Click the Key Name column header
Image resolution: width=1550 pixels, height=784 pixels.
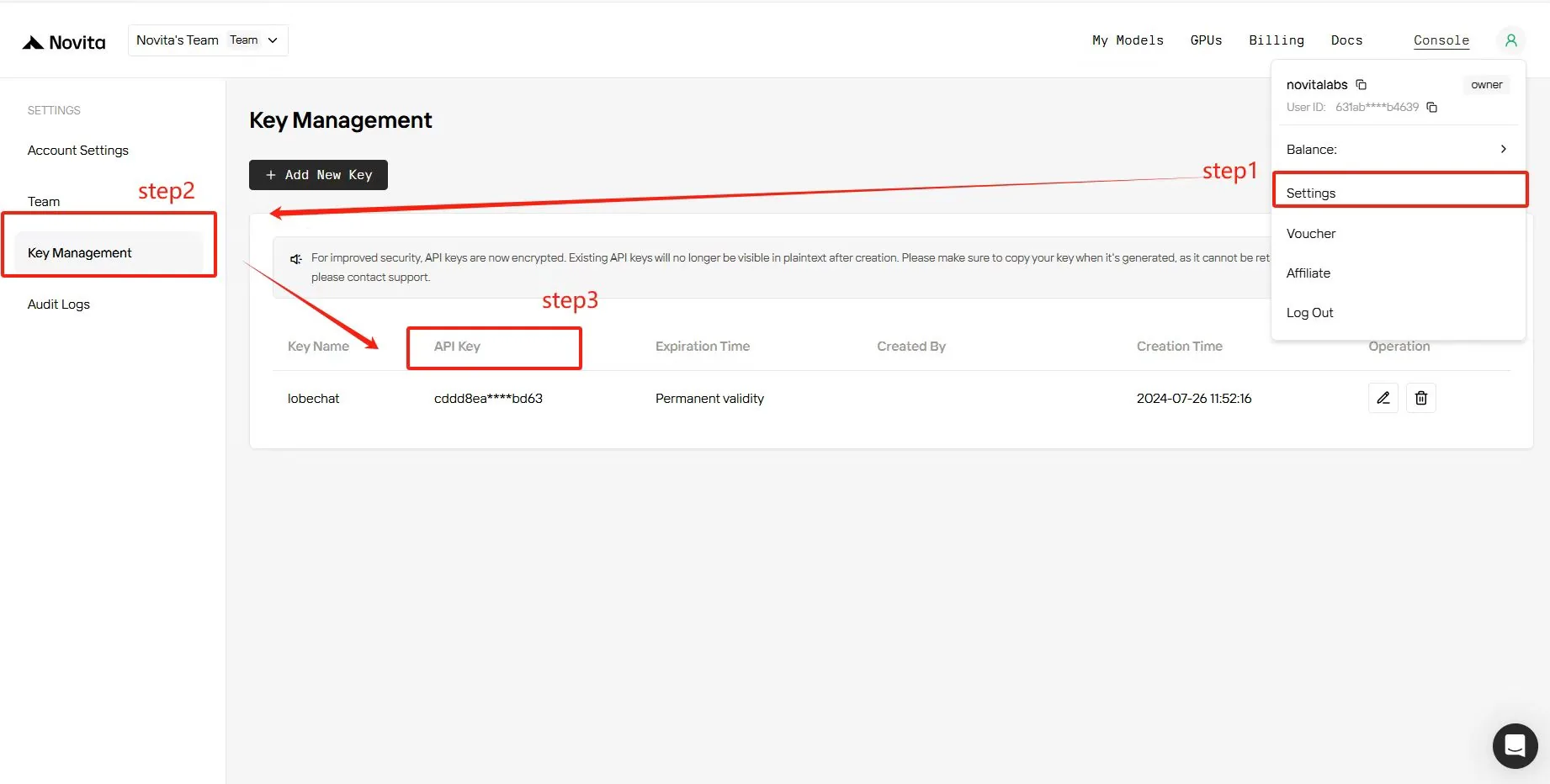(318, 346)
